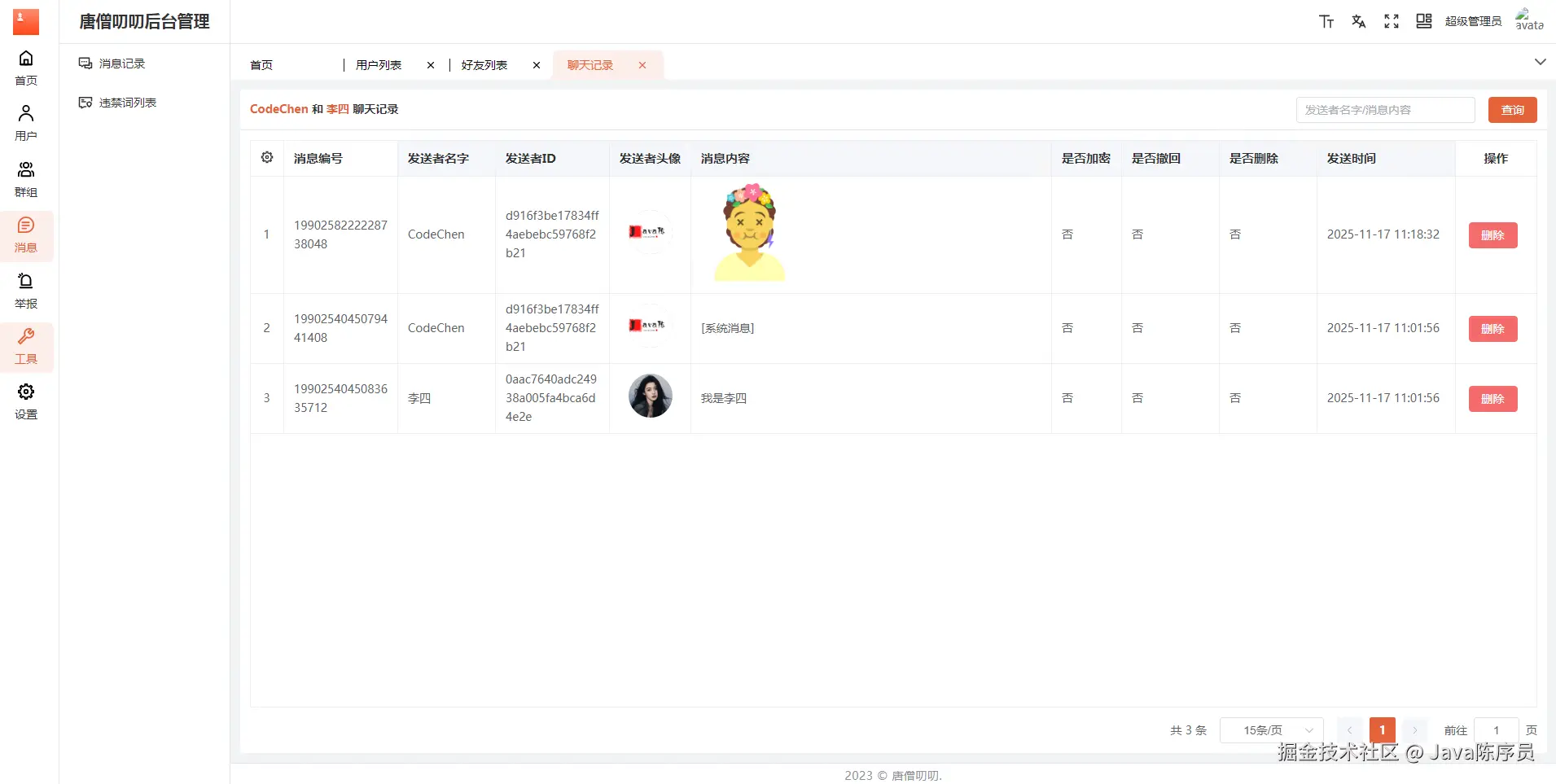Screen dimensions: 1556x784
Task: Click sender name 李四 in row 3
Action: pos(419,398)
